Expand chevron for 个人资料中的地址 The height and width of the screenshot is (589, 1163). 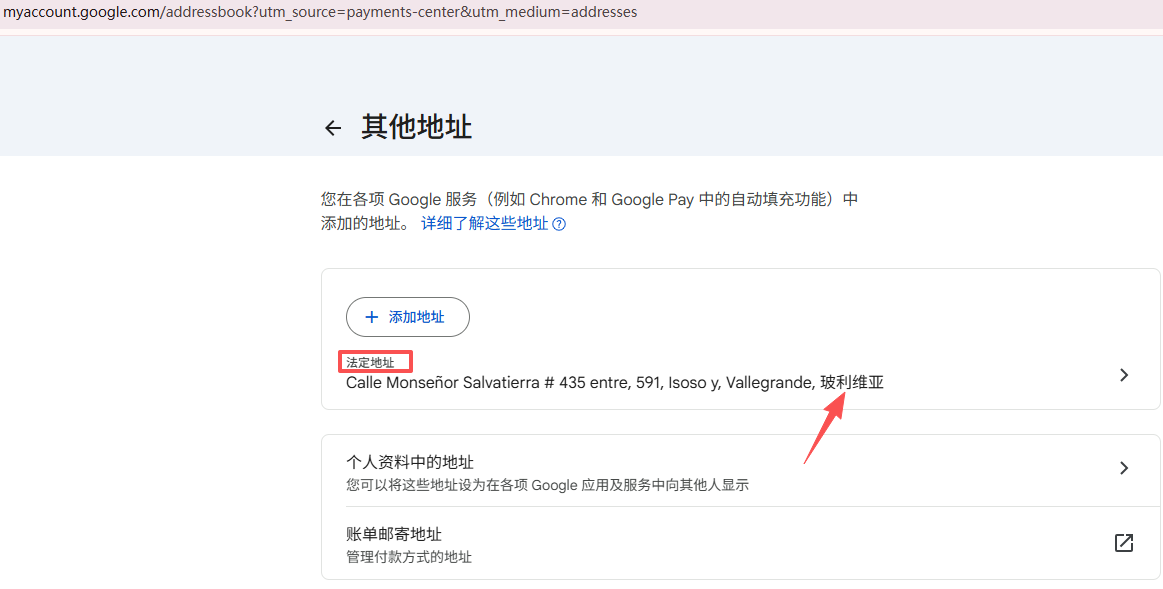(x=1124, y=468)
